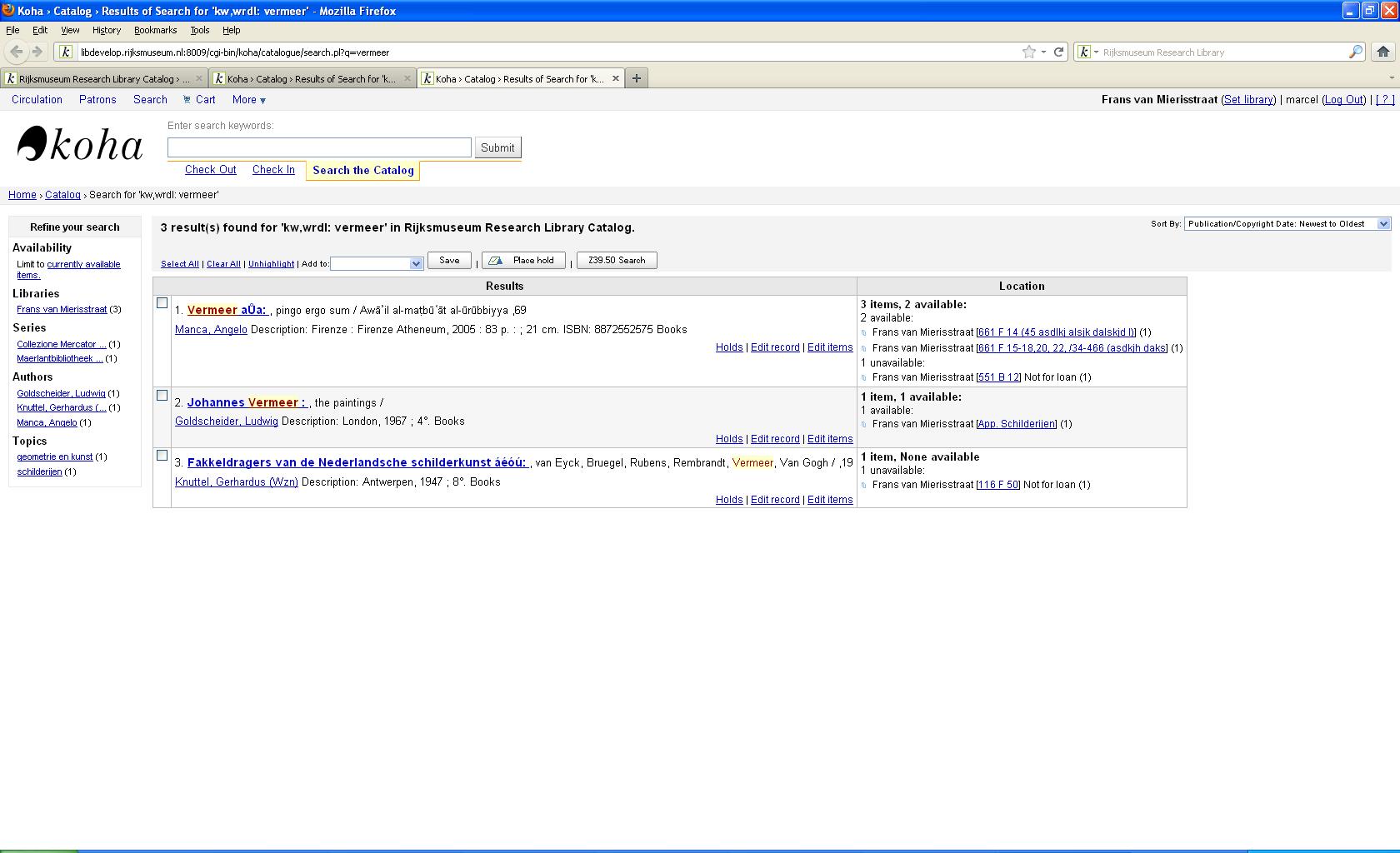The image size is (1400, 853).
Task: Click the Place hold button
Action: click(x=523, y=261)
